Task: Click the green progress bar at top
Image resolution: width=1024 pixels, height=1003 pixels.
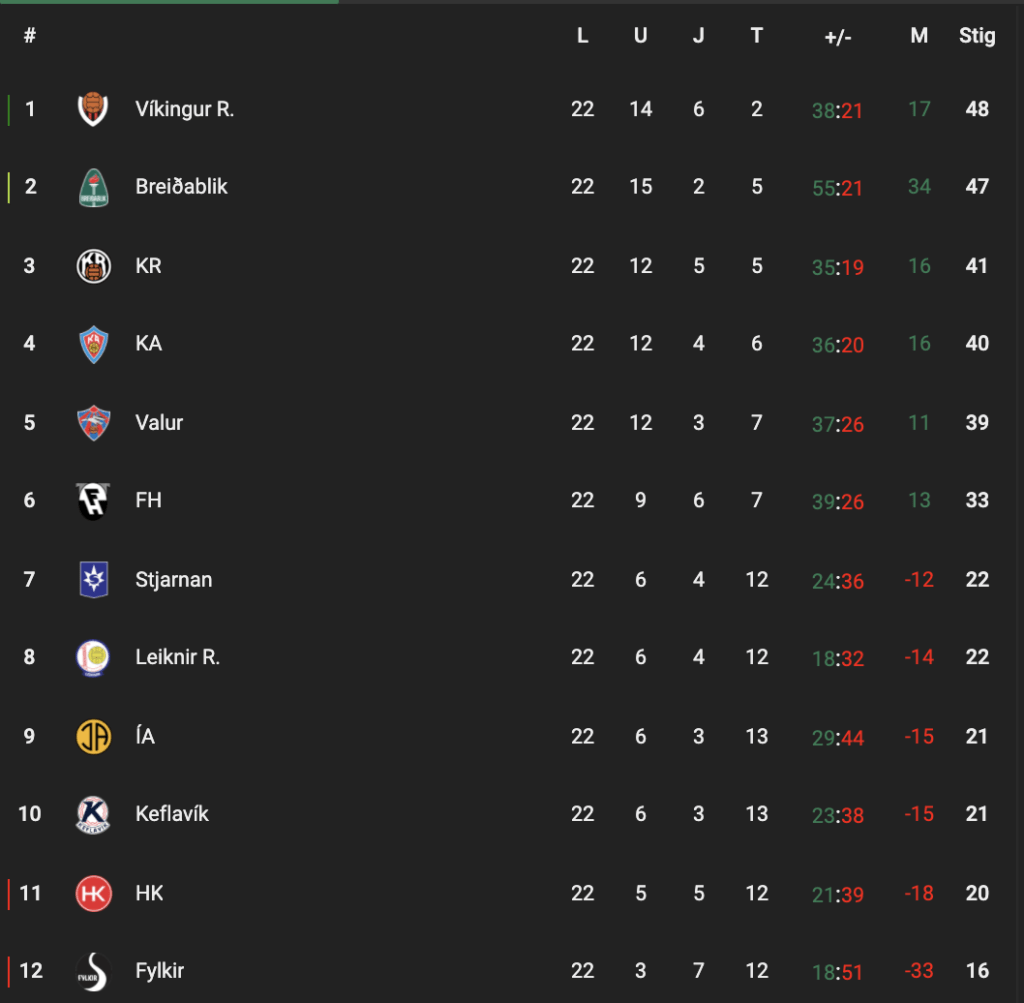Action: pos(169,2)
